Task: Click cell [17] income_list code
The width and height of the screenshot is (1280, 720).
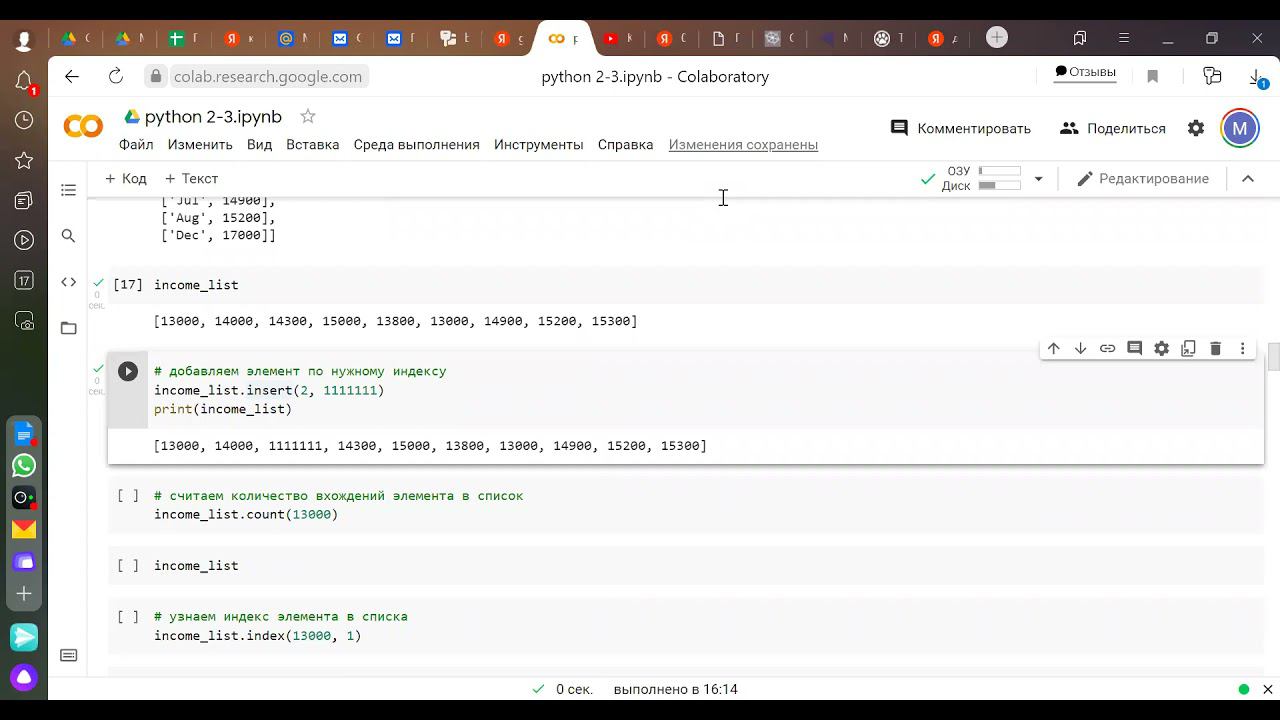Action: tap(196, 285)
